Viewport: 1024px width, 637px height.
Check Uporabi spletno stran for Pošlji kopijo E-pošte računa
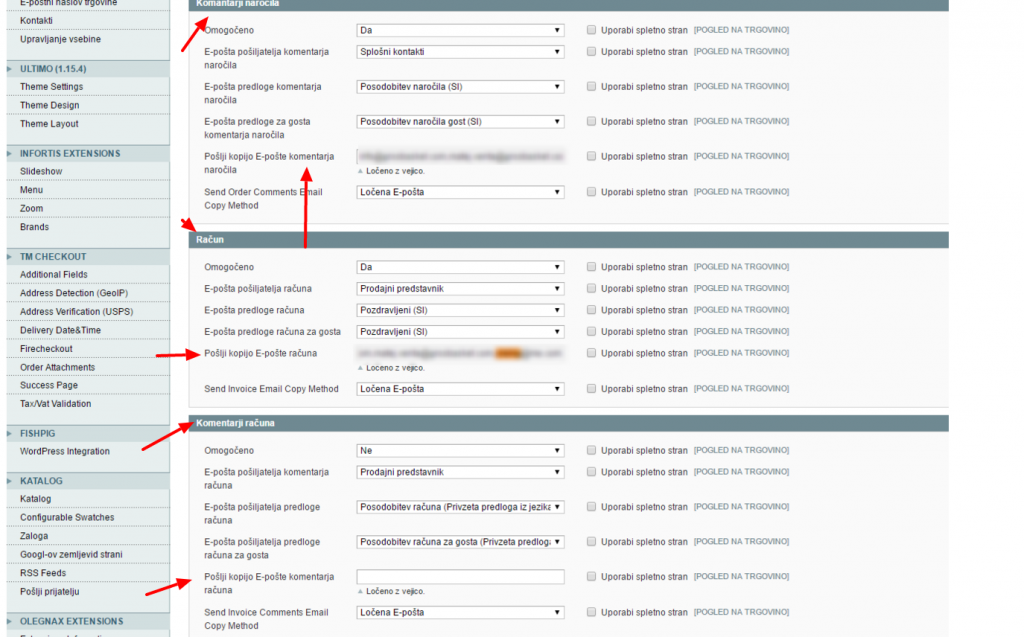[x=592, y=353]
